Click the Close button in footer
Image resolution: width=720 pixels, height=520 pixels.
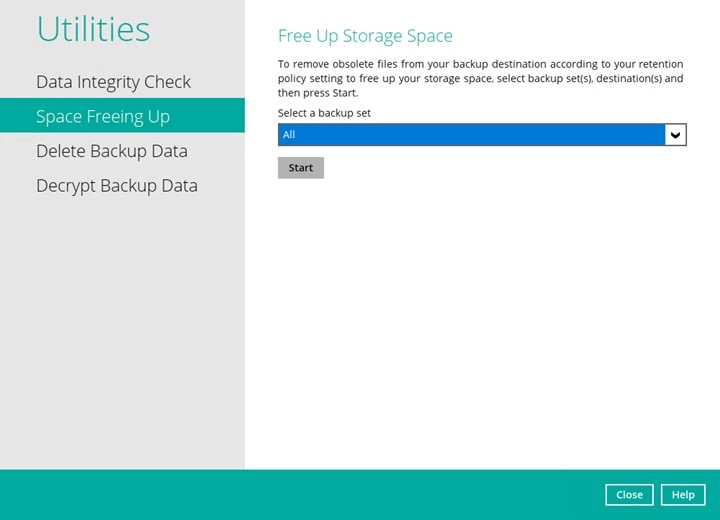click(x=629, y=495)
